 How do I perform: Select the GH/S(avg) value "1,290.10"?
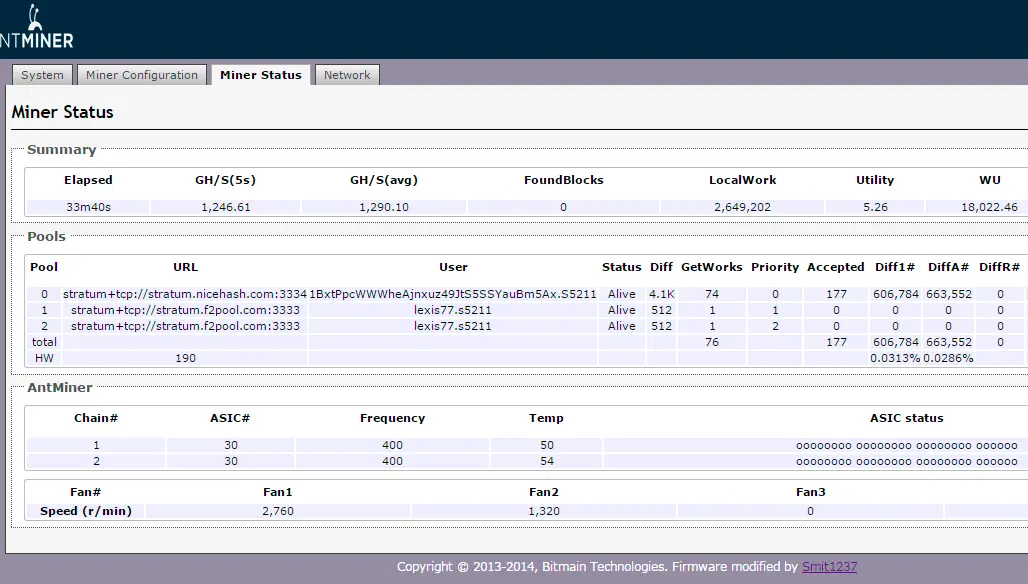tap(384, 207)
